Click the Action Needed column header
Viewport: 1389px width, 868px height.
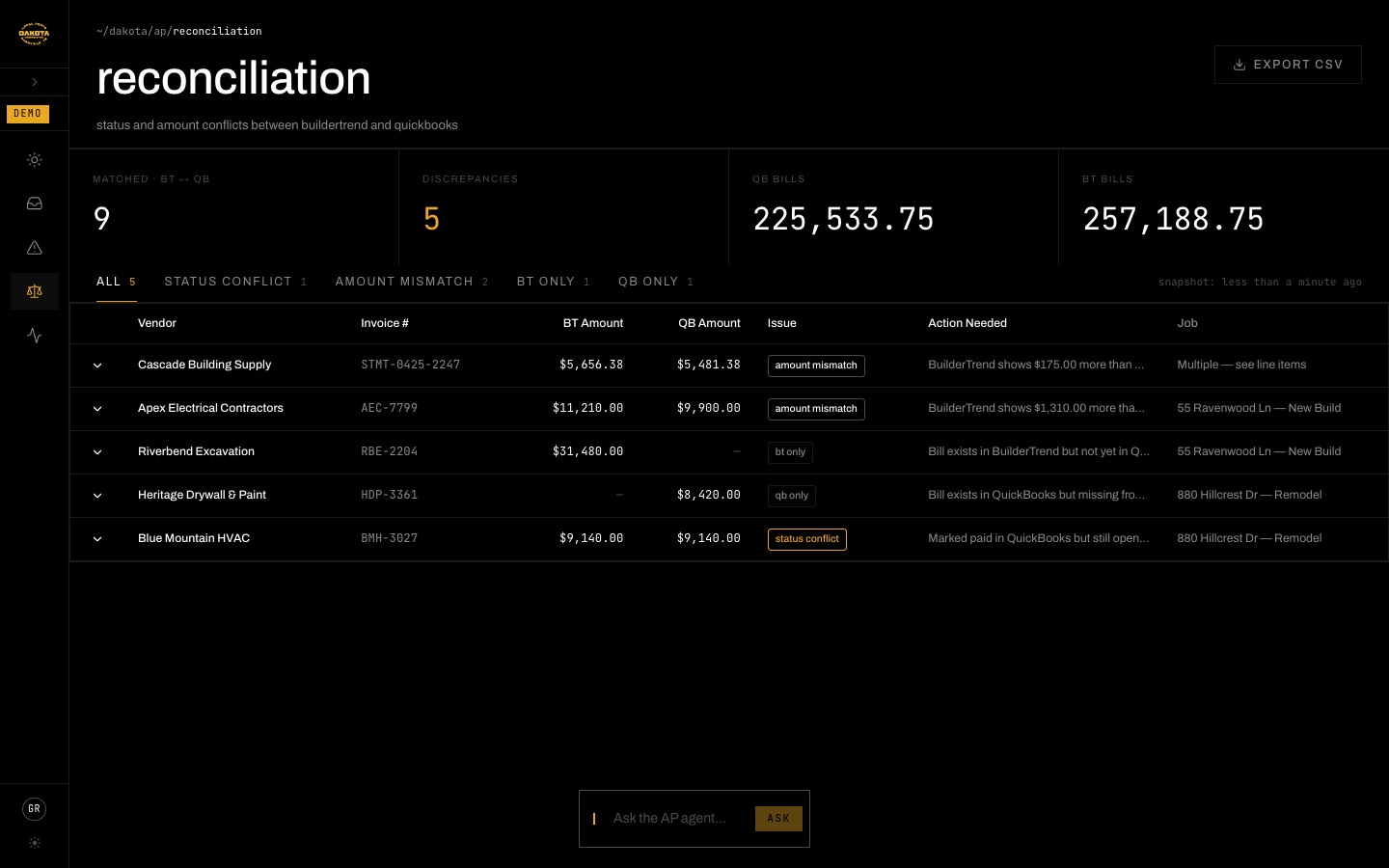[967, 323]
